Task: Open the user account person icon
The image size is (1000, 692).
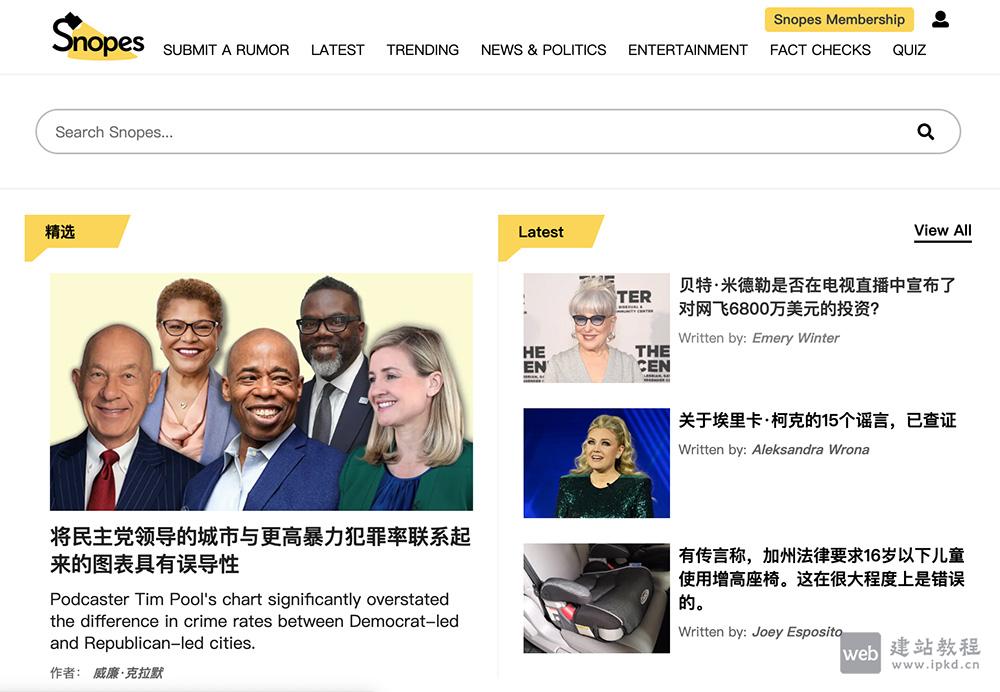Action: (x=940, y=18)
